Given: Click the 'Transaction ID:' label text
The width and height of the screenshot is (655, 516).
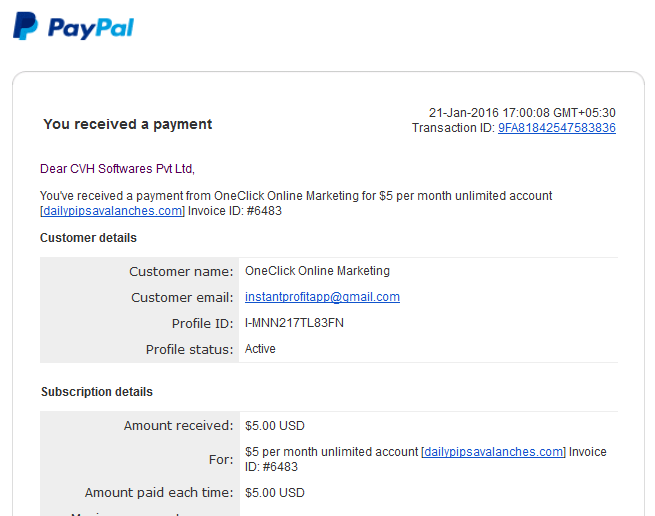Looking at the screenshot, I should [x=453, y=128].
